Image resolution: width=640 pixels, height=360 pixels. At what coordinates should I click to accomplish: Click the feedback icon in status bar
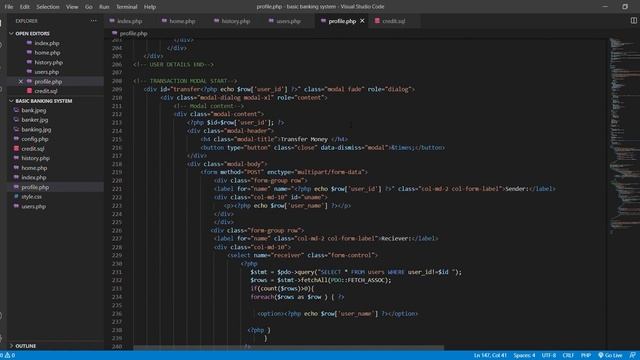pyautogui.click(x=632, y=355)
